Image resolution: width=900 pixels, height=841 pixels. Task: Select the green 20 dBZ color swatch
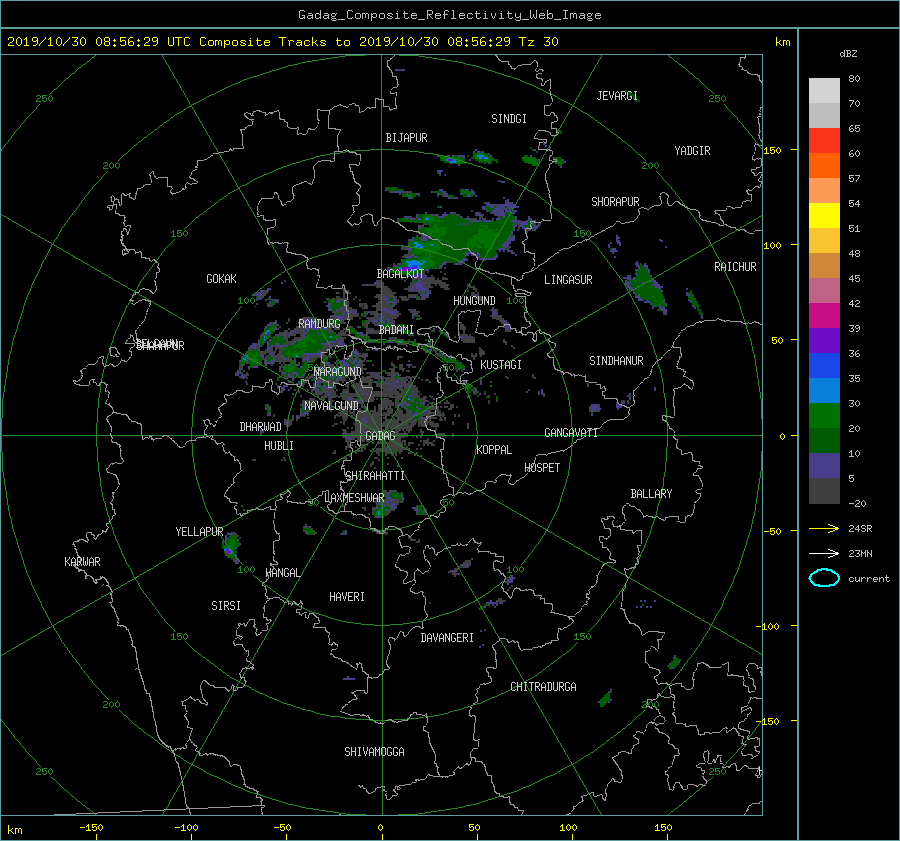coord(824,416)
